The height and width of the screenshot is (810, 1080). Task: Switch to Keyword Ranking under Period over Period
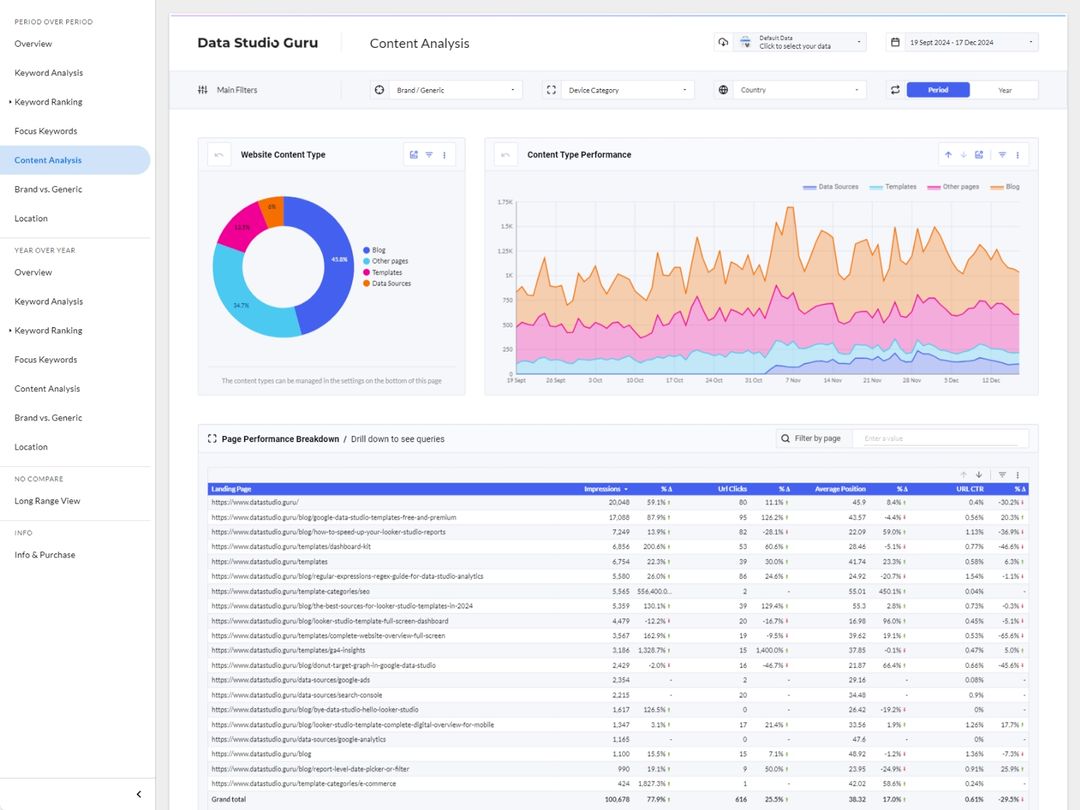(47, 101)
